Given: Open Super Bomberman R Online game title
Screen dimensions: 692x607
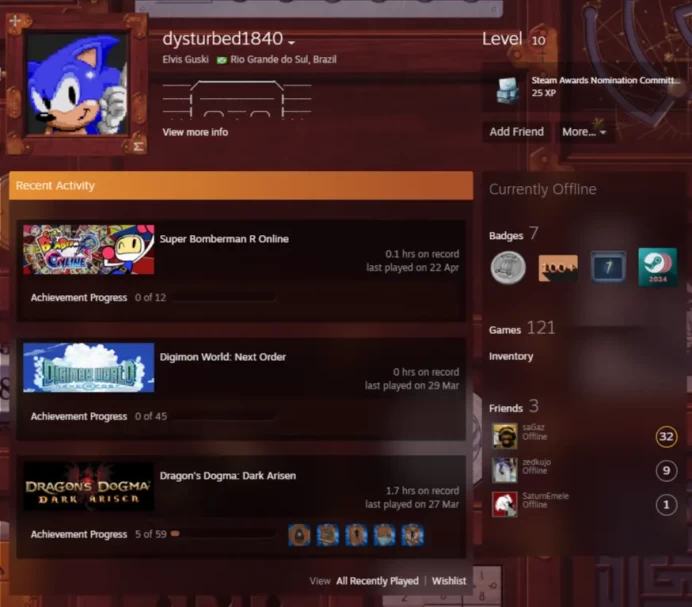Looking at the screenshot, I should tap(224, 239).
